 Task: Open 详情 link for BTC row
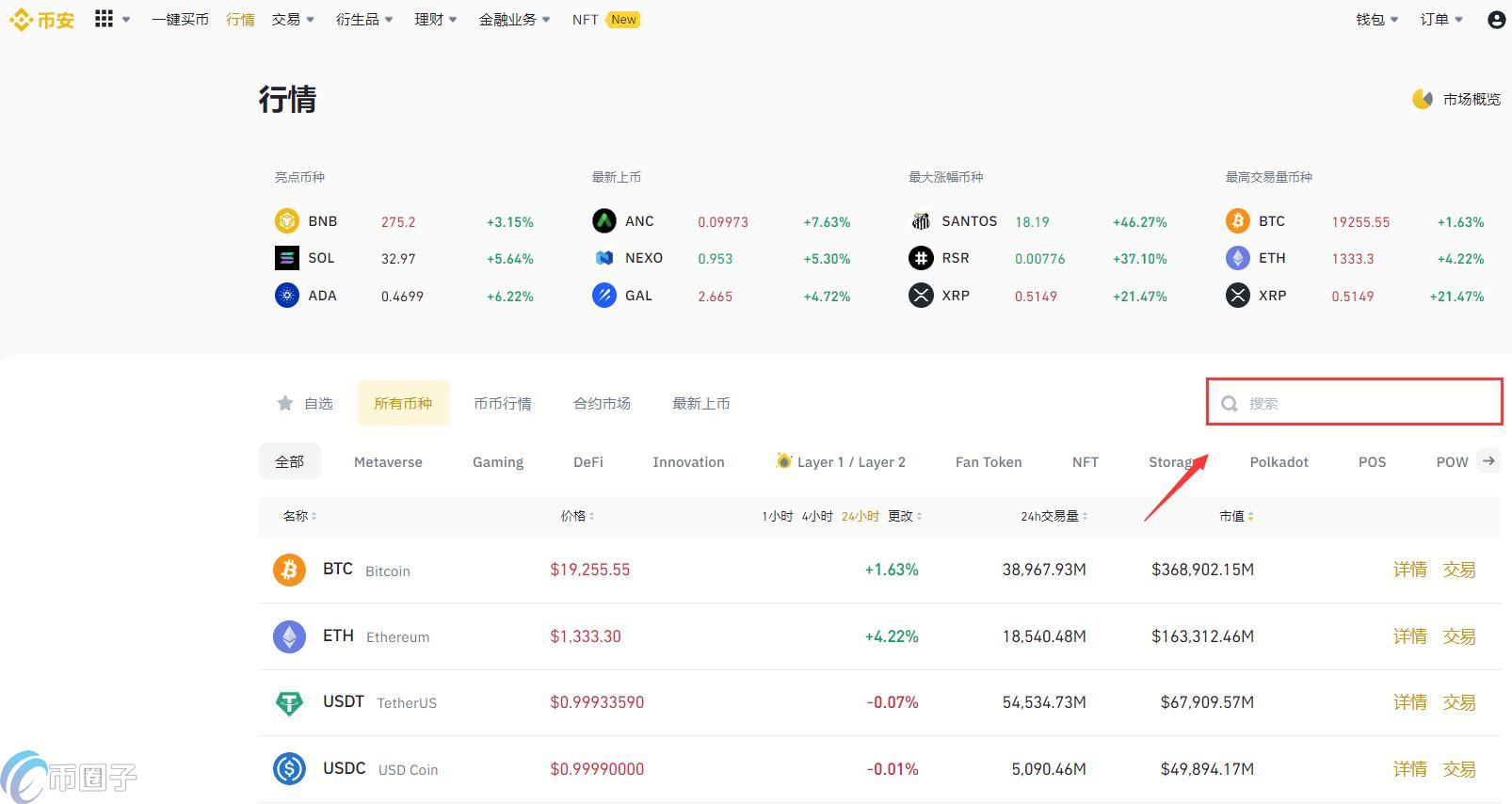tap(1410, 570)
